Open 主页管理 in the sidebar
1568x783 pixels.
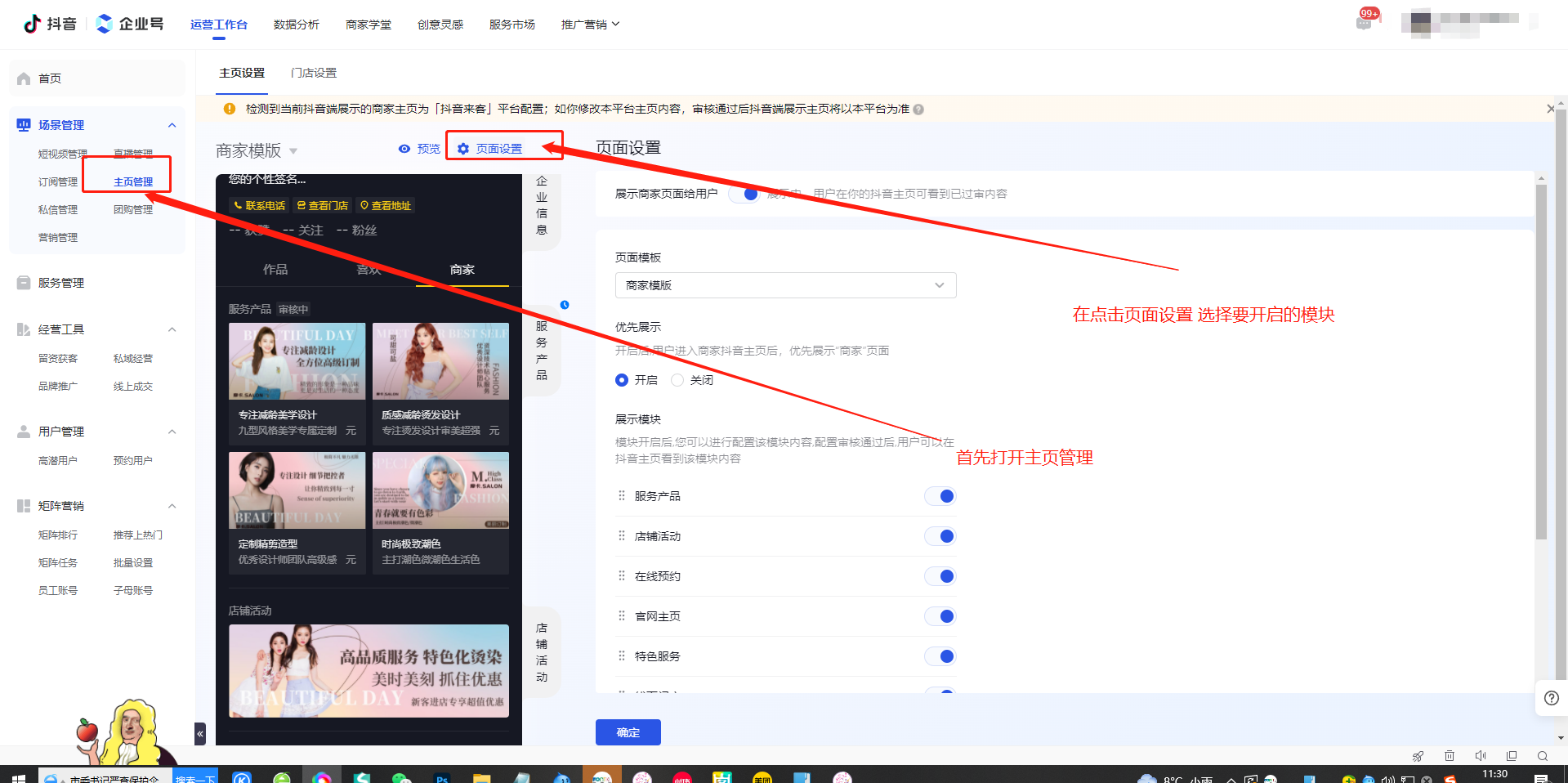[133, 181]
